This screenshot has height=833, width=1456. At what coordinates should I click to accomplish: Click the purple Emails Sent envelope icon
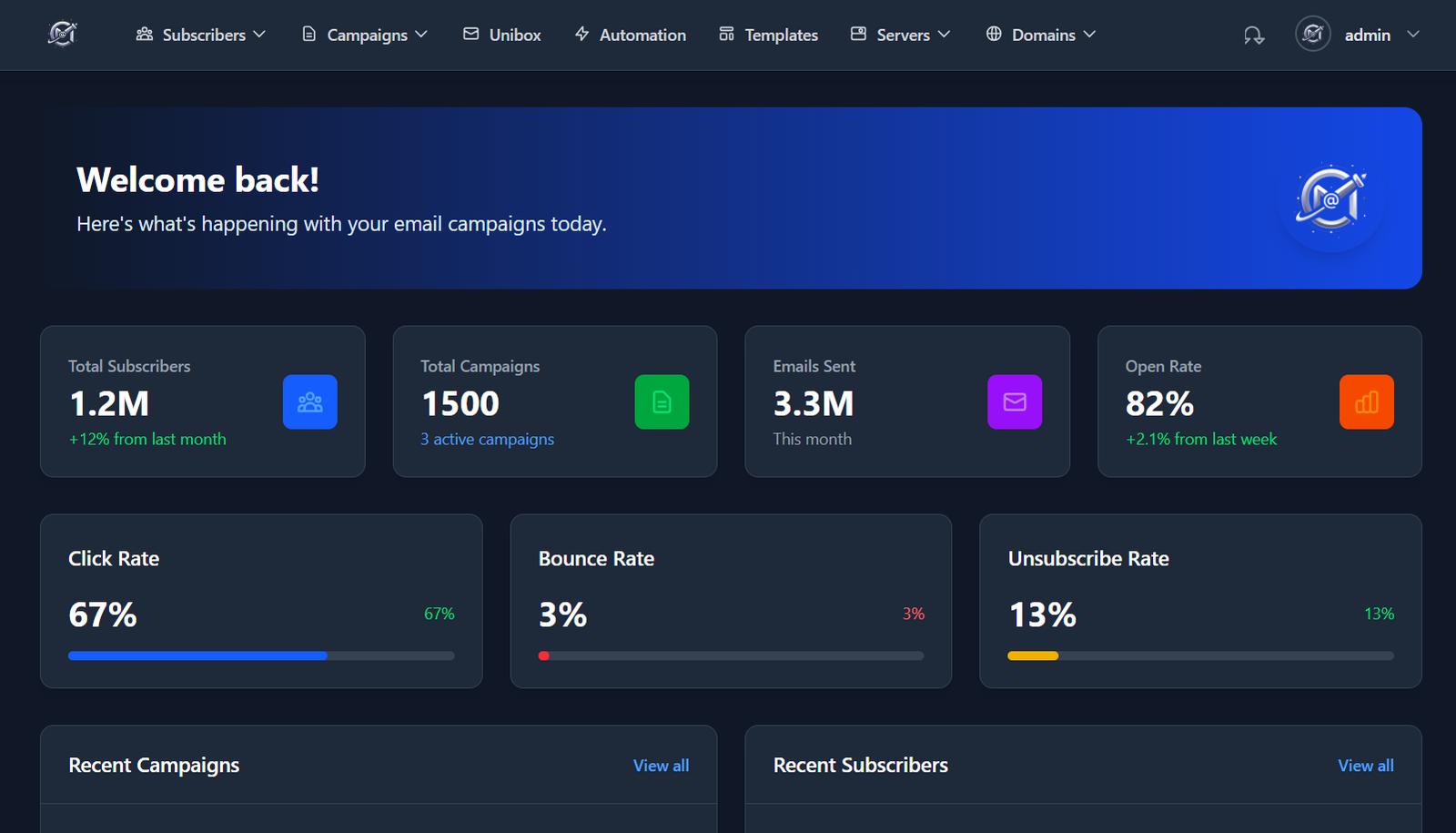(1015, 401)
